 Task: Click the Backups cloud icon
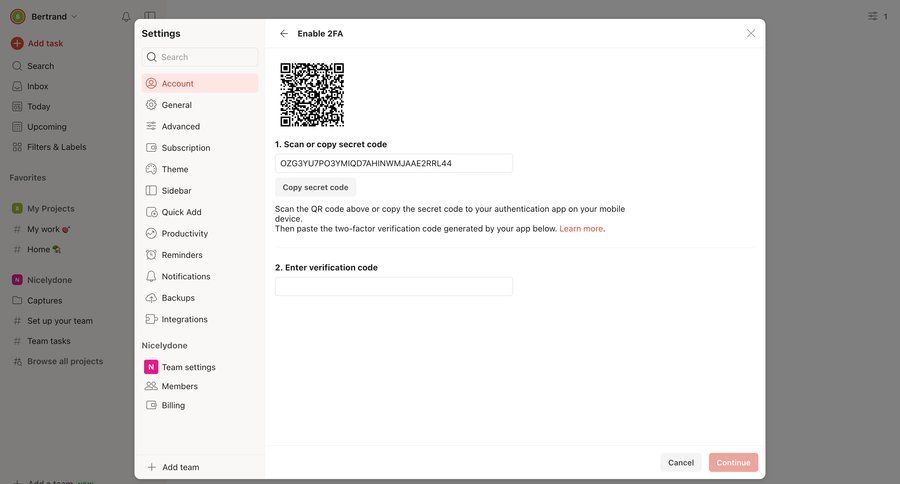151,297
